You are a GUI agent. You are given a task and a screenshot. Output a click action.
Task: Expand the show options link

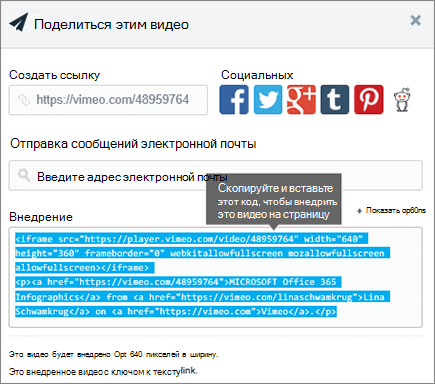click(391, 211)
